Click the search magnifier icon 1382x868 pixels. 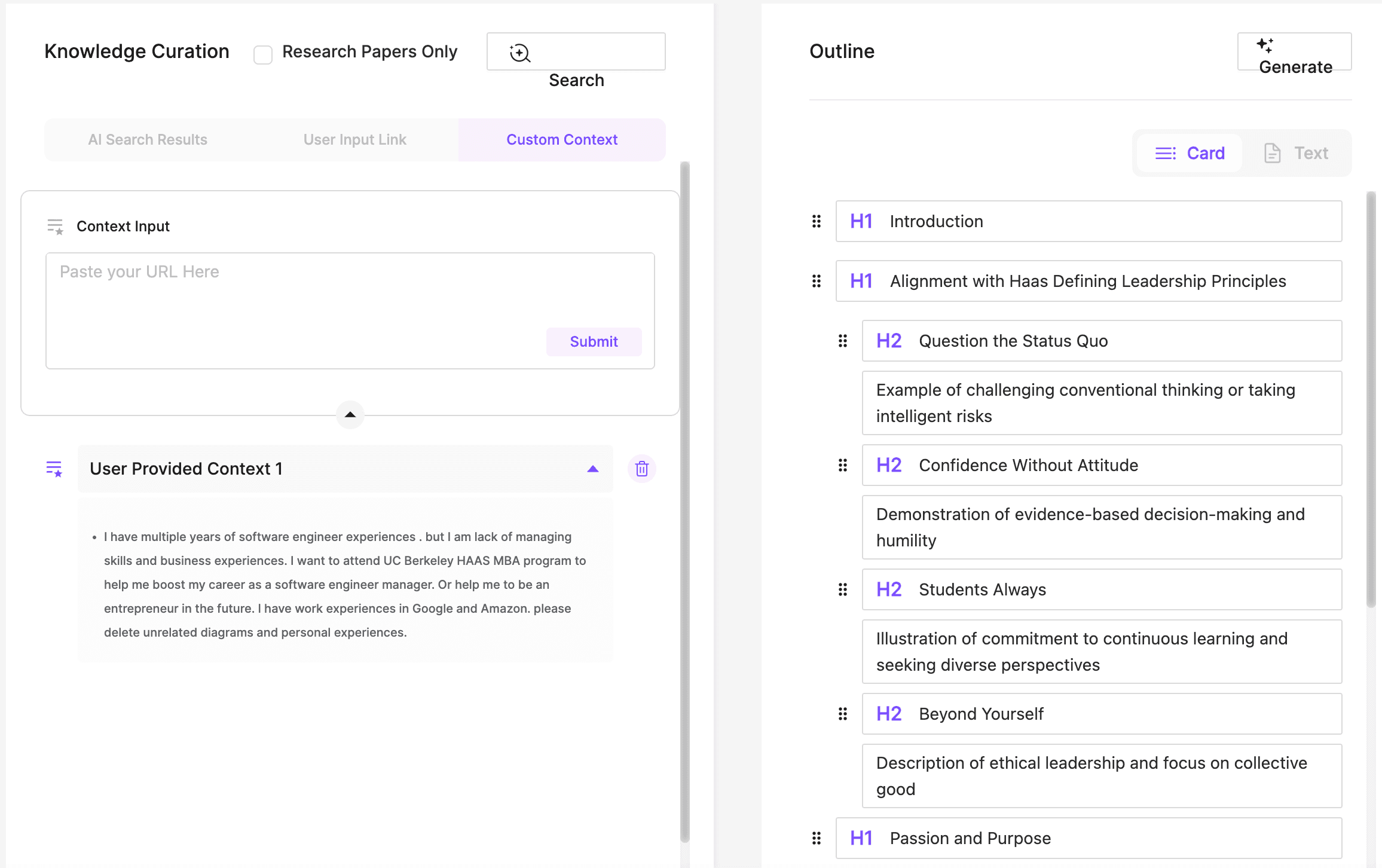519,53
